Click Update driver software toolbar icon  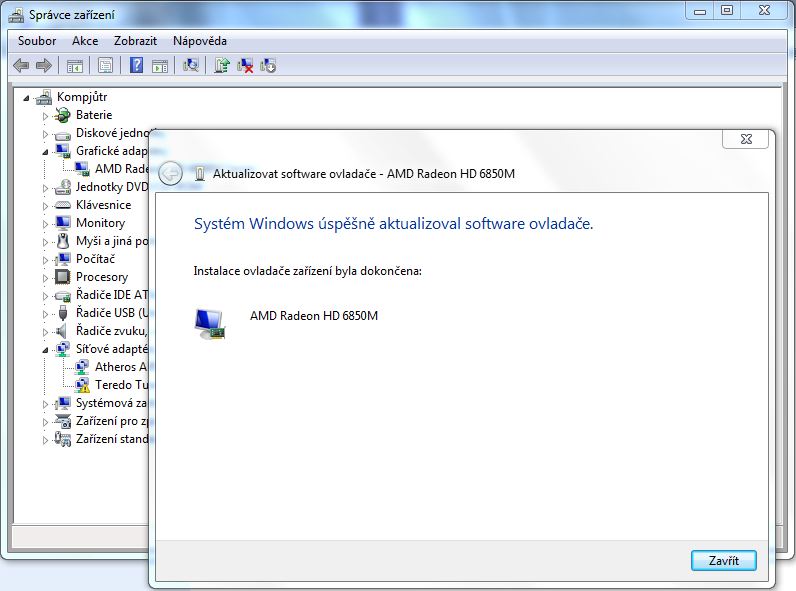click(222, 66)
